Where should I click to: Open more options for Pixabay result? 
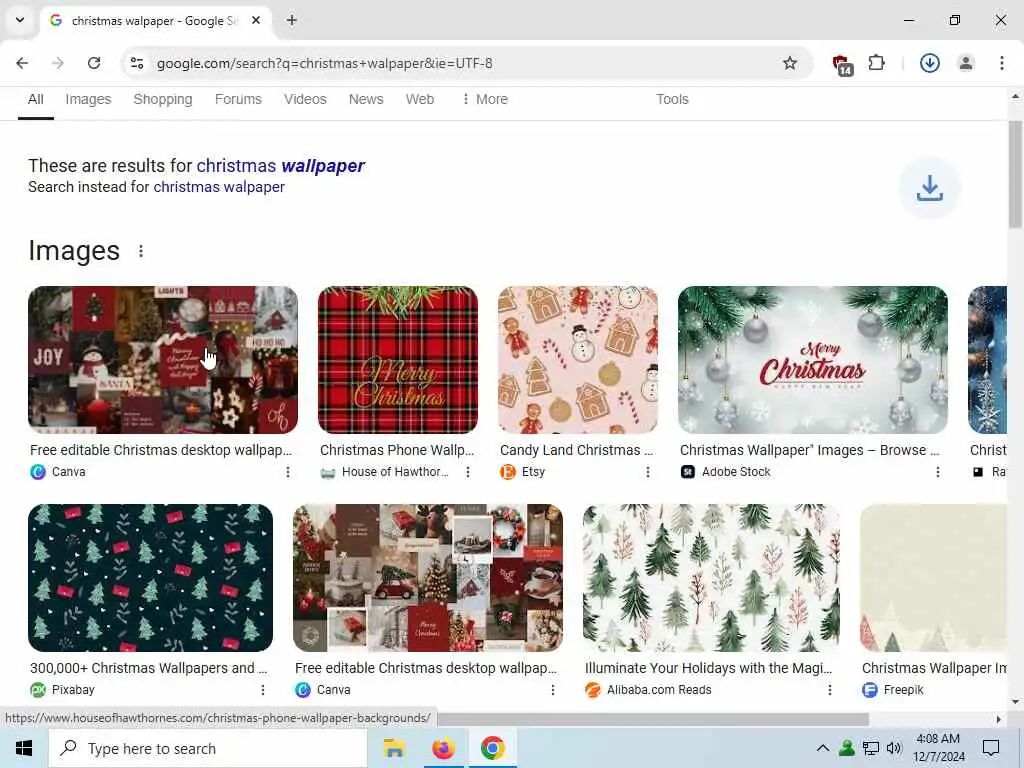(x=263, y=690)
